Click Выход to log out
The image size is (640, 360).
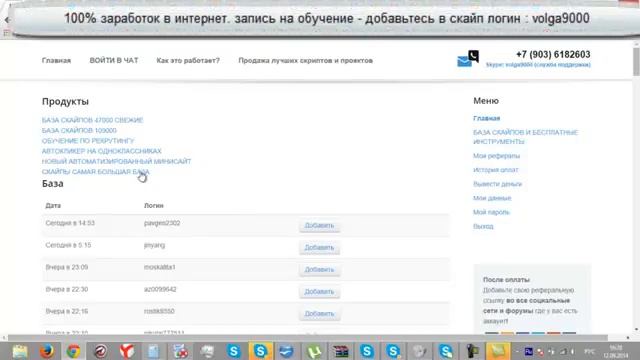[483, 227]
